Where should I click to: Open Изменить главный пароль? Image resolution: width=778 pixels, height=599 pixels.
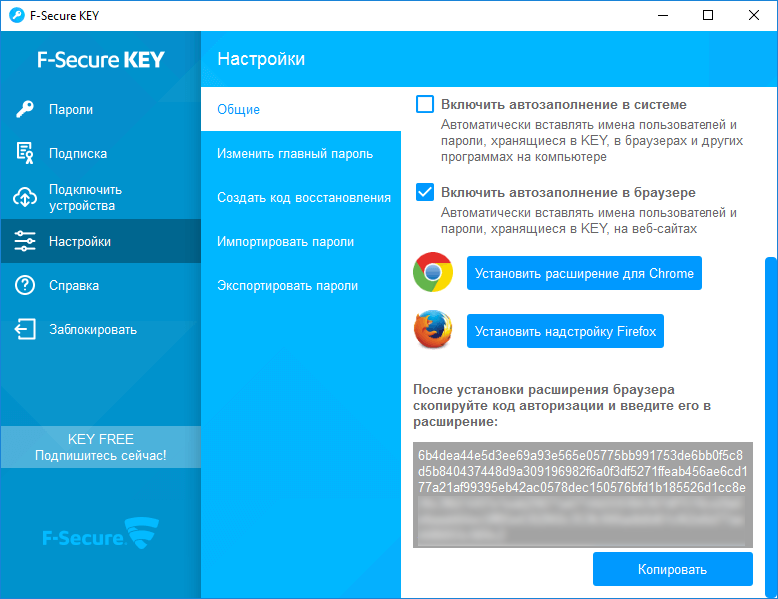[301, 153]
